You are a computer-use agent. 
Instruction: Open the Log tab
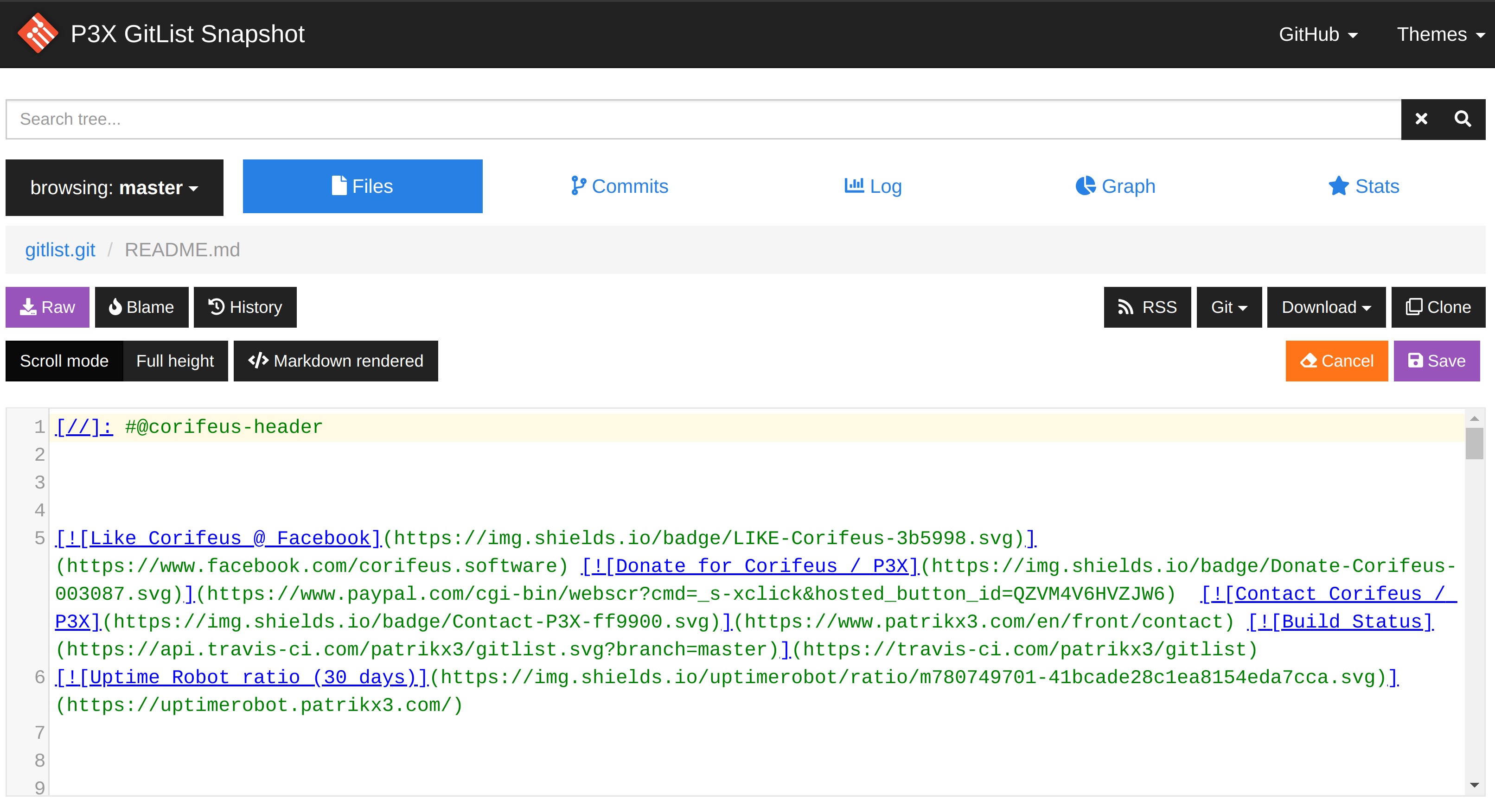point(873,186)
